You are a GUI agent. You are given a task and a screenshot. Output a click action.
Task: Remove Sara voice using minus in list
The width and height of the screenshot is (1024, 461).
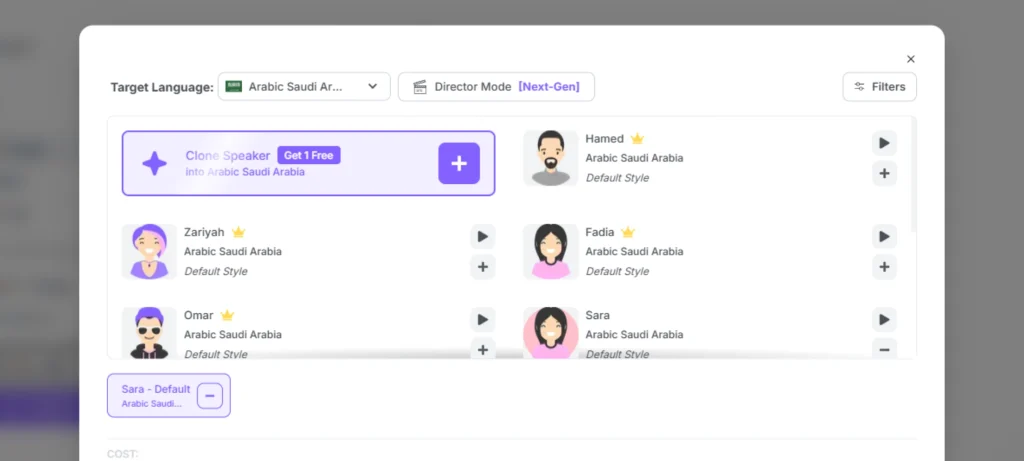click(x=884, y=349)
